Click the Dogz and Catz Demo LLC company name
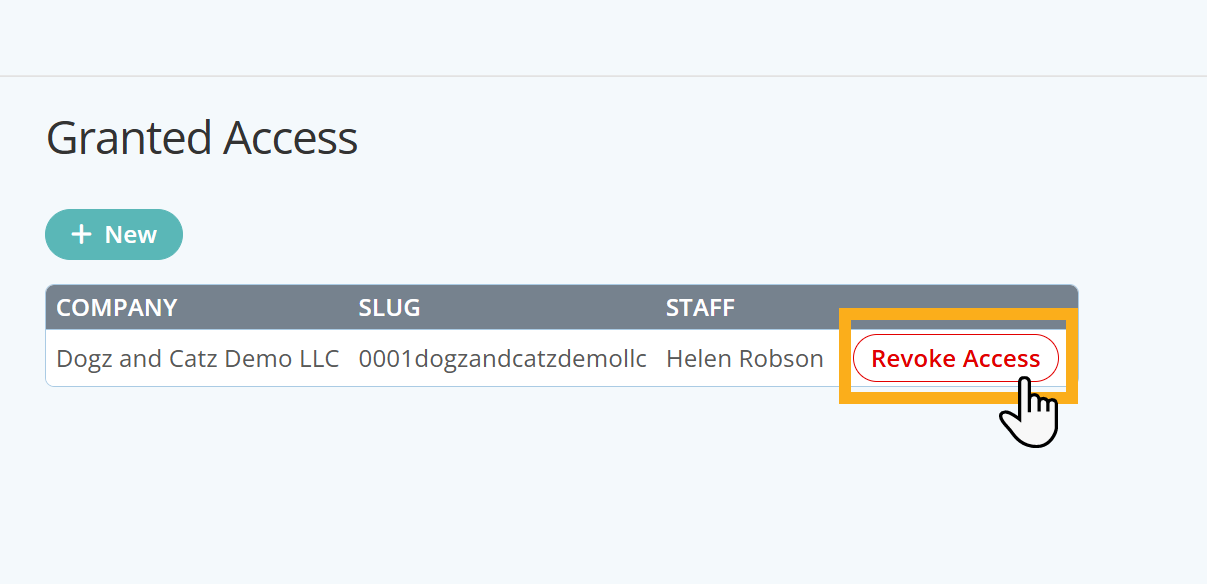This screenshot has width=1207, height=584. 197,358
